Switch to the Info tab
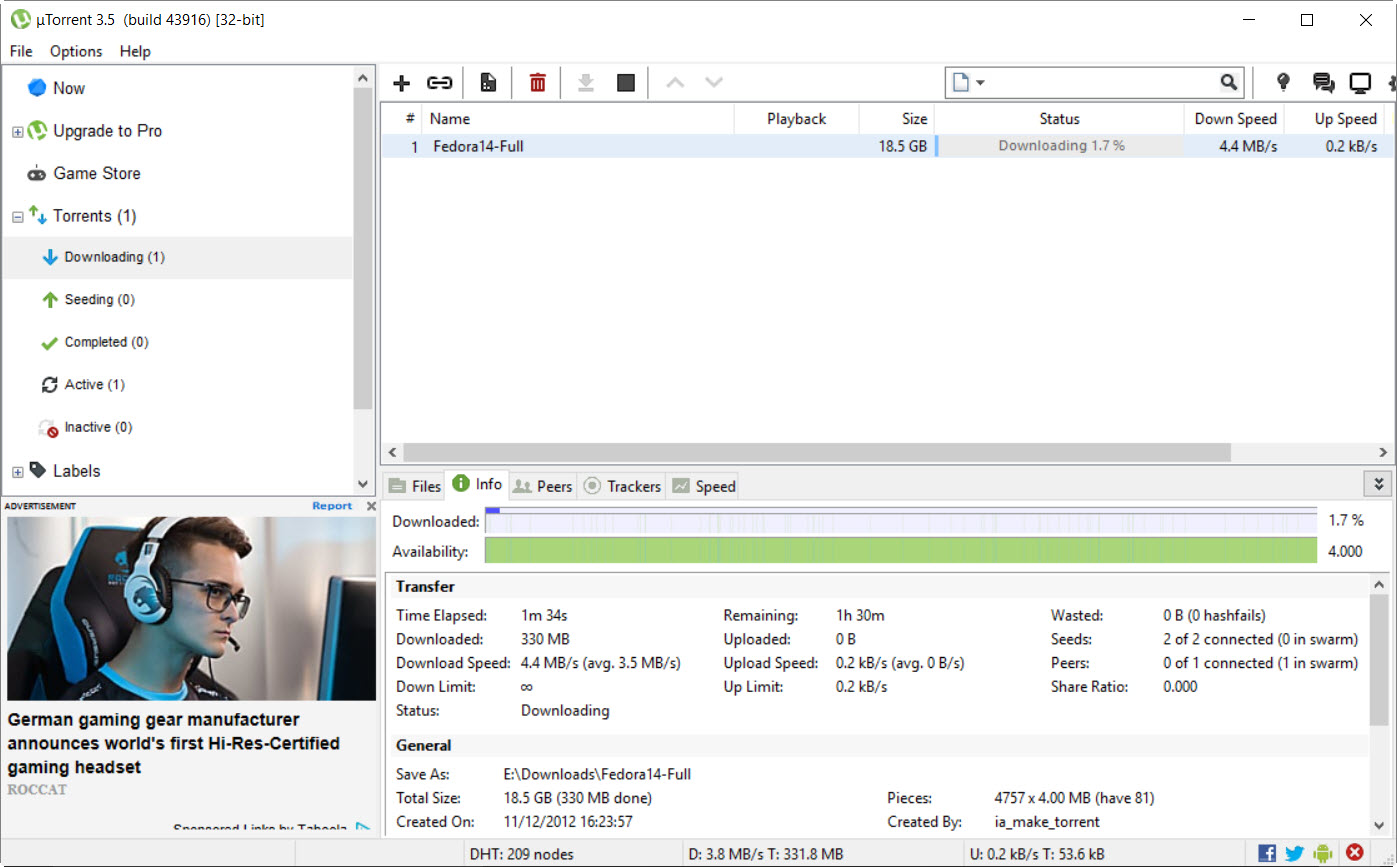Screen dimensions: 1397x867 (x=477, y=484)
